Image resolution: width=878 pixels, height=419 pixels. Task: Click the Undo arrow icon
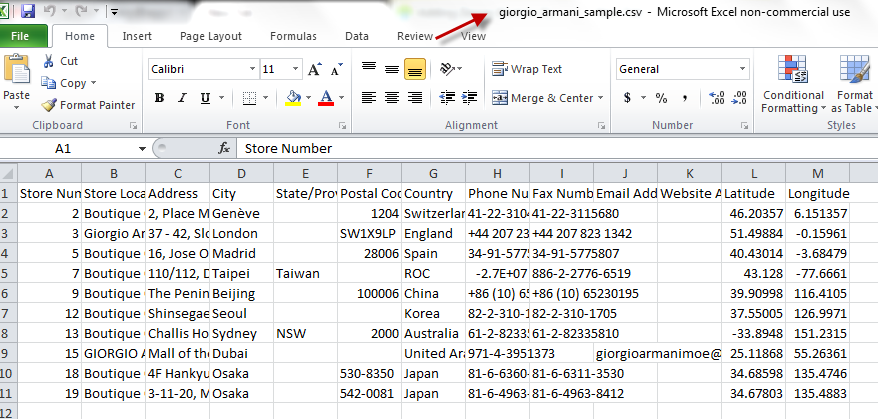click(49, 11)
